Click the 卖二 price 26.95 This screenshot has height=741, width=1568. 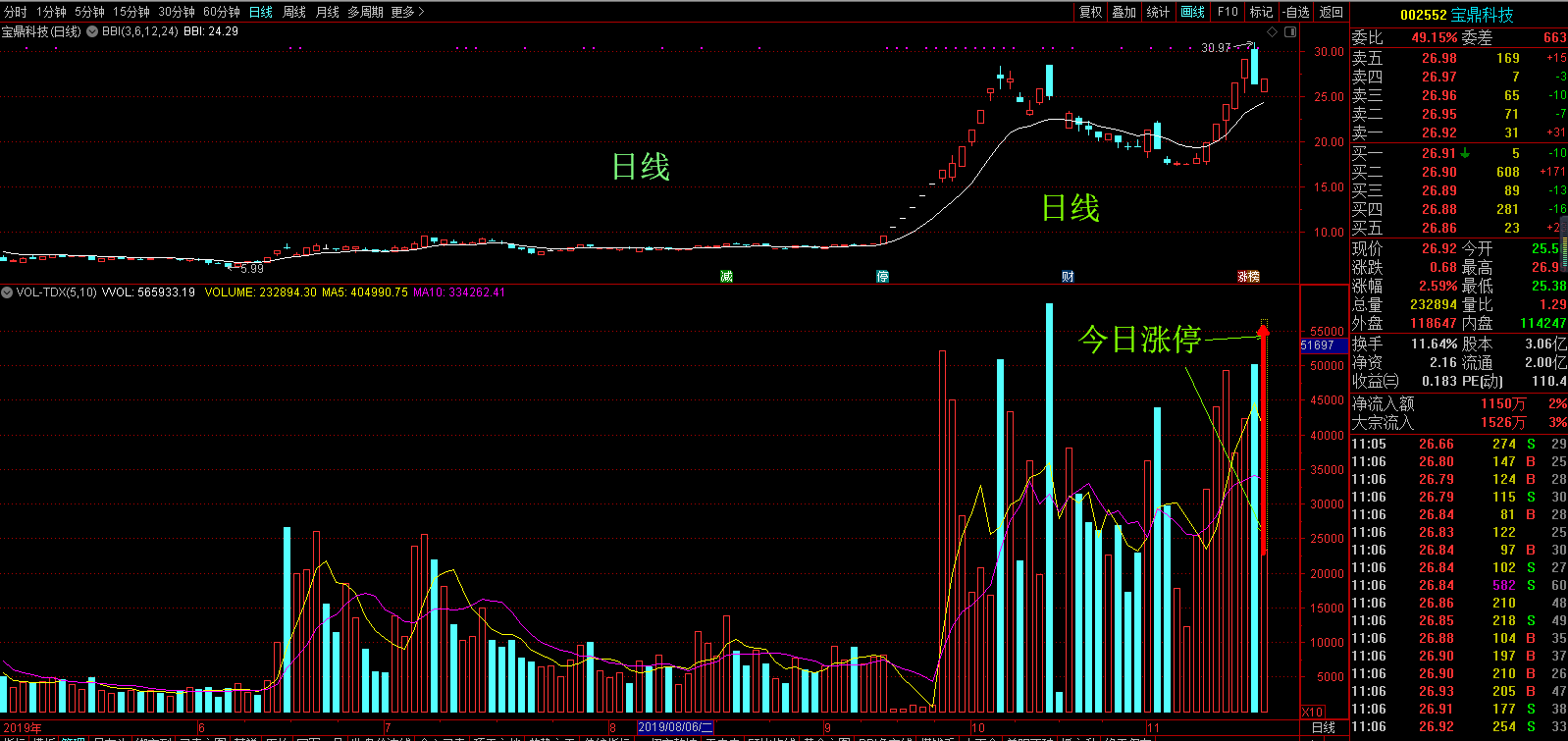point(1439,114)
